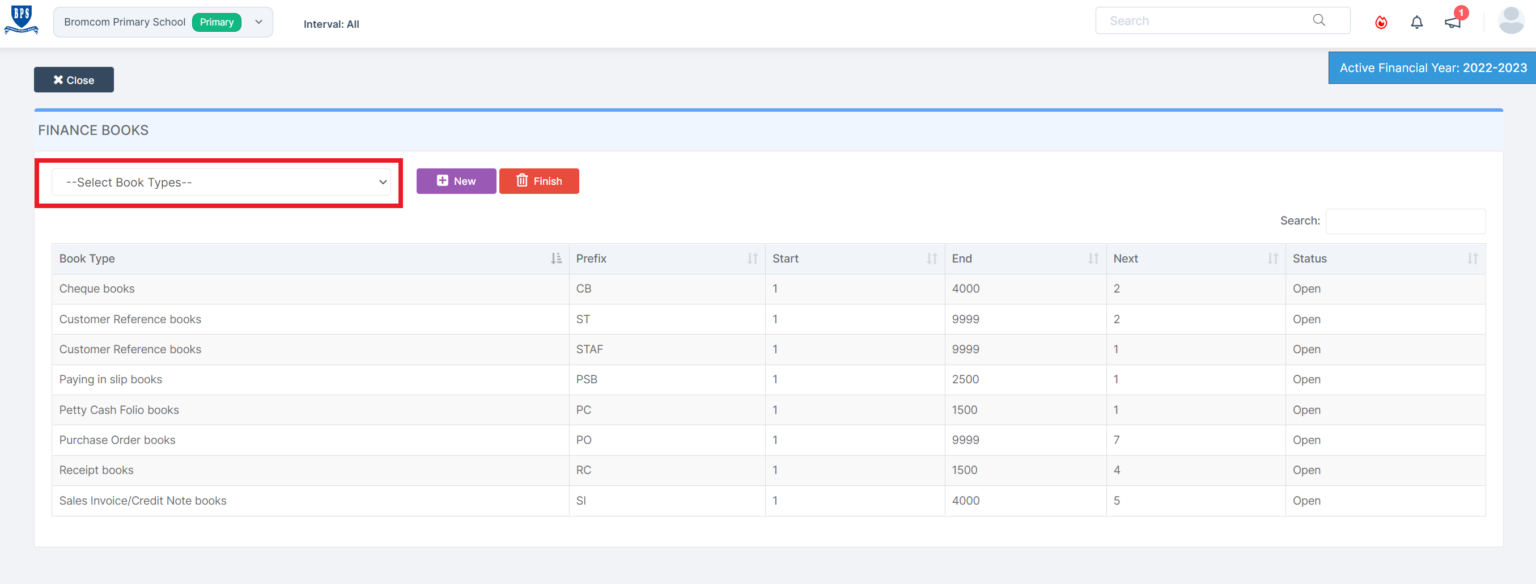This screenshot has height=584, width=1536.
Task: Select the Purchase Order books row
Action: click(x=117, y=440)
